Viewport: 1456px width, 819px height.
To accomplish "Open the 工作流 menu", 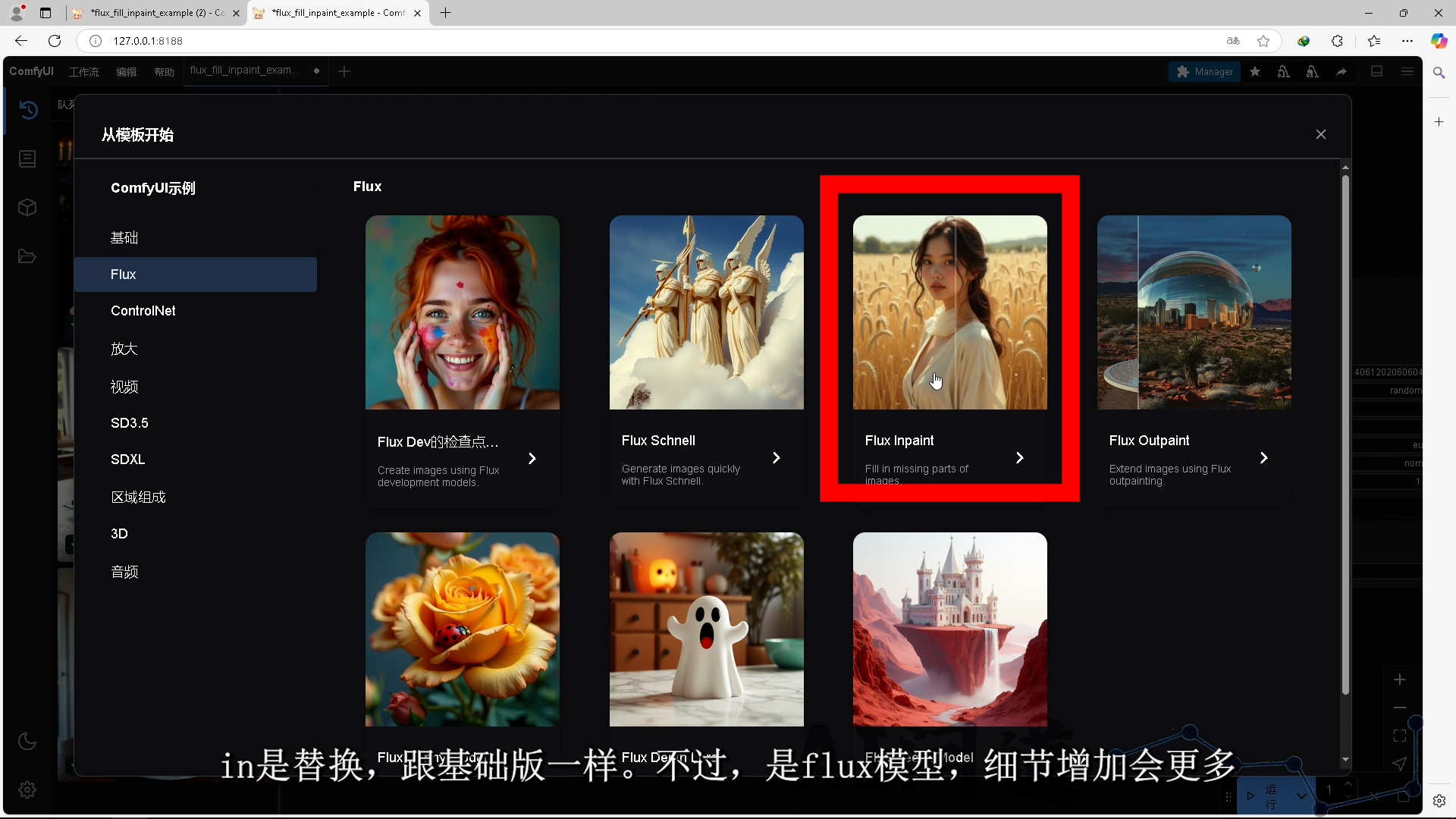I will (x=83, y=71).
